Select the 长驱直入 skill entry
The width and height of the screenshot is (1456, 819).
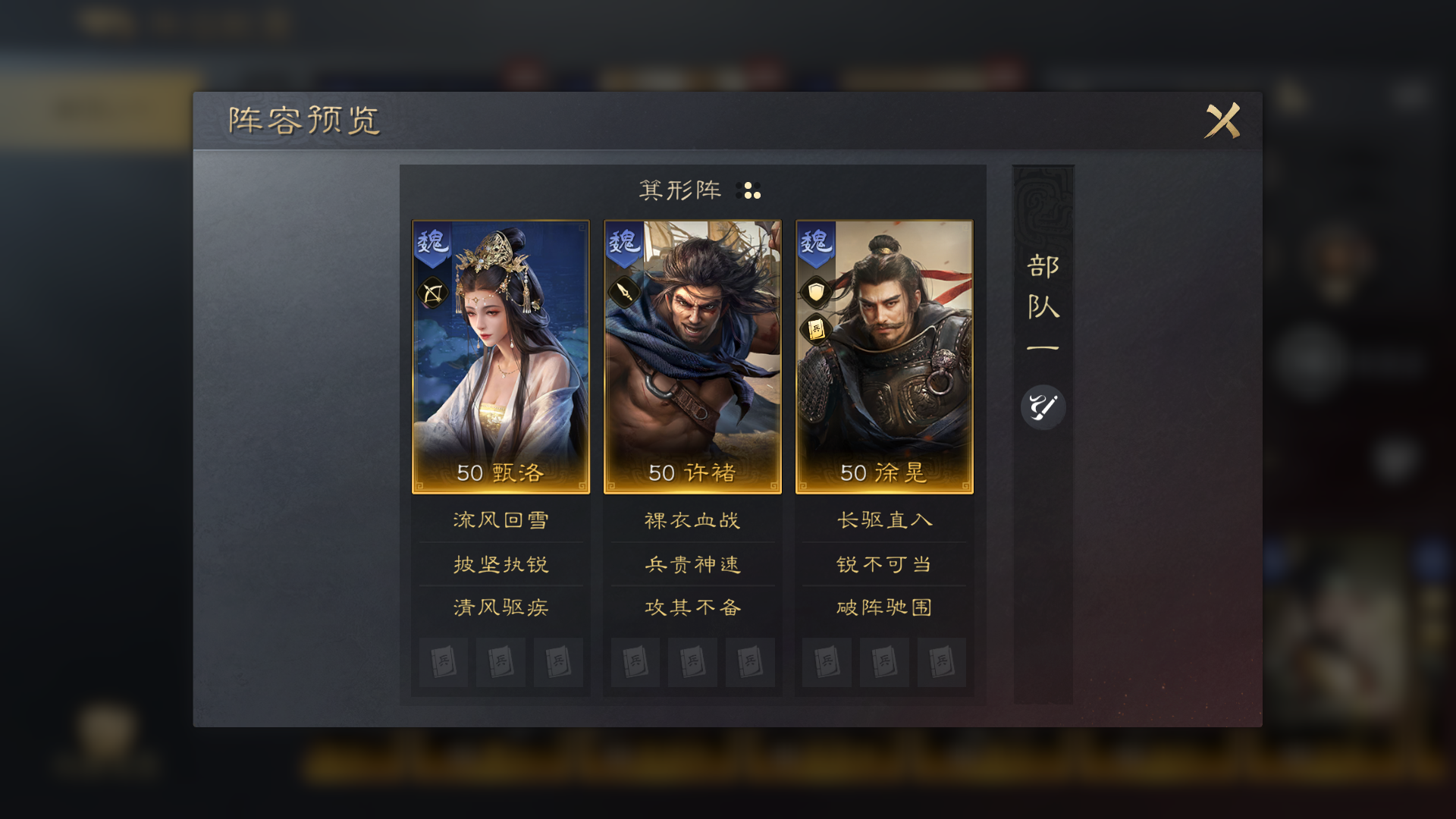coord(884,520)
